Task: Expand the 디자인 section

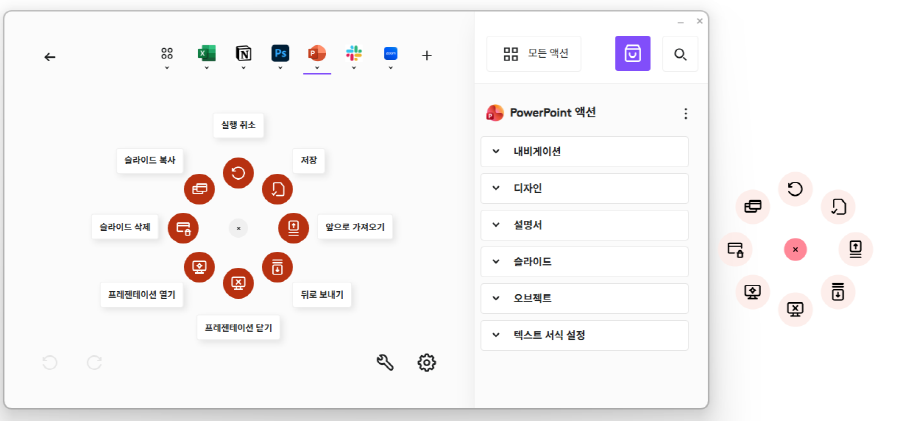Action: [585, 188]
